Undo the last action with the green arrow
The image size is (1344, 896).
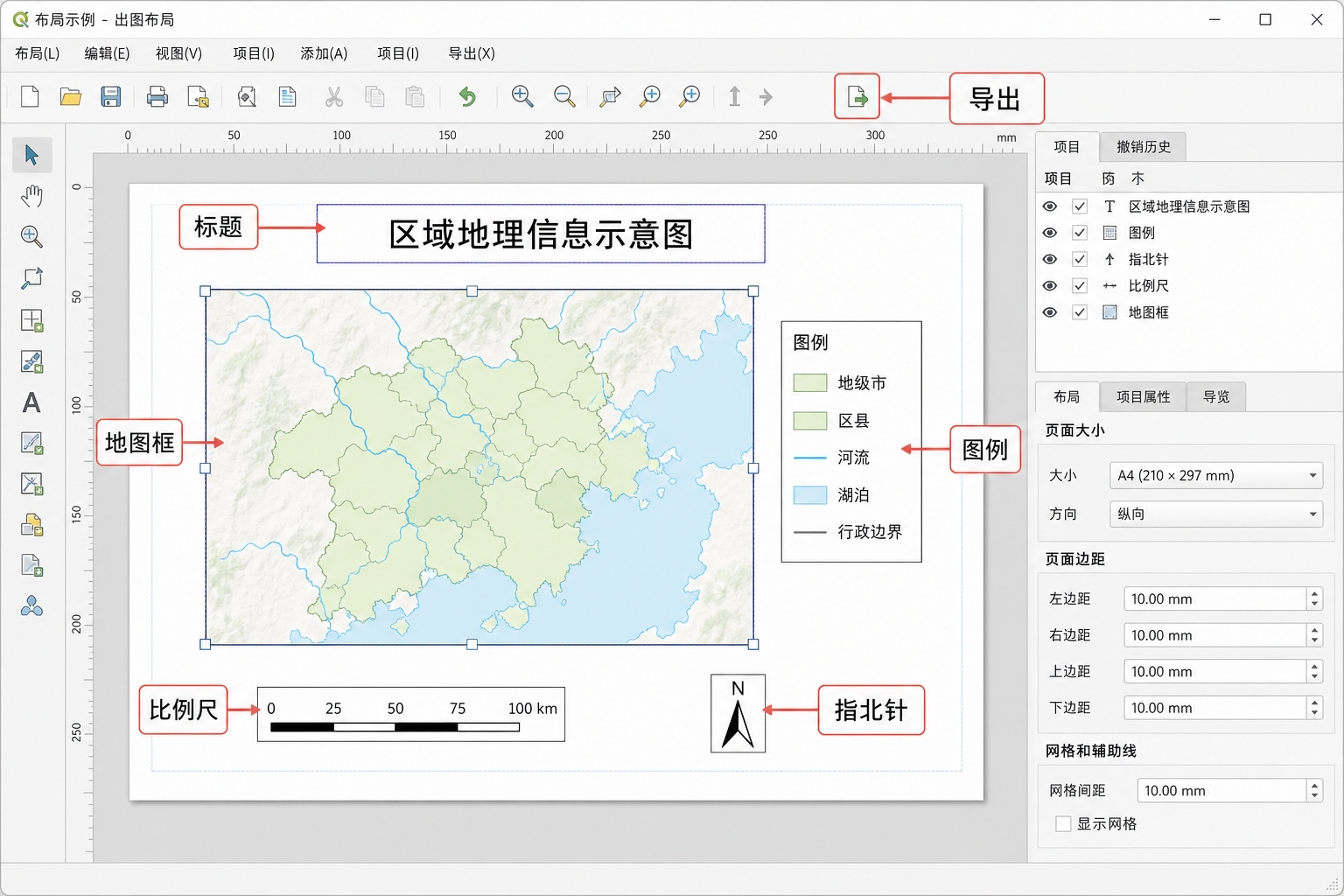(x=467, y=96)
